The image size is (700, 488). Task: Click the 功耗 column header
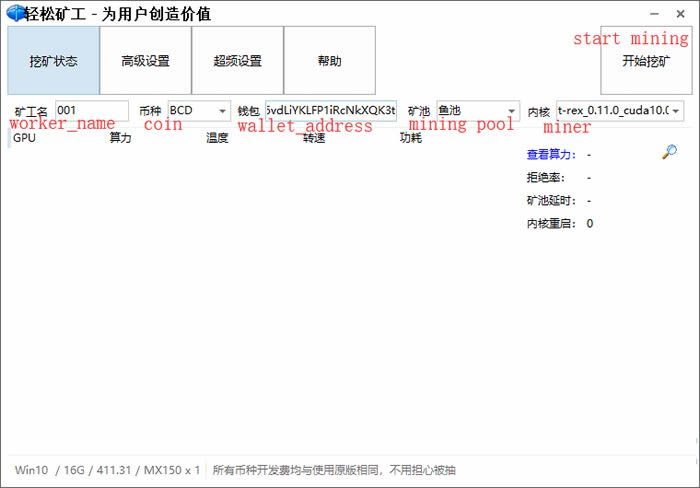pyautogui.click(x=410, y=138)
